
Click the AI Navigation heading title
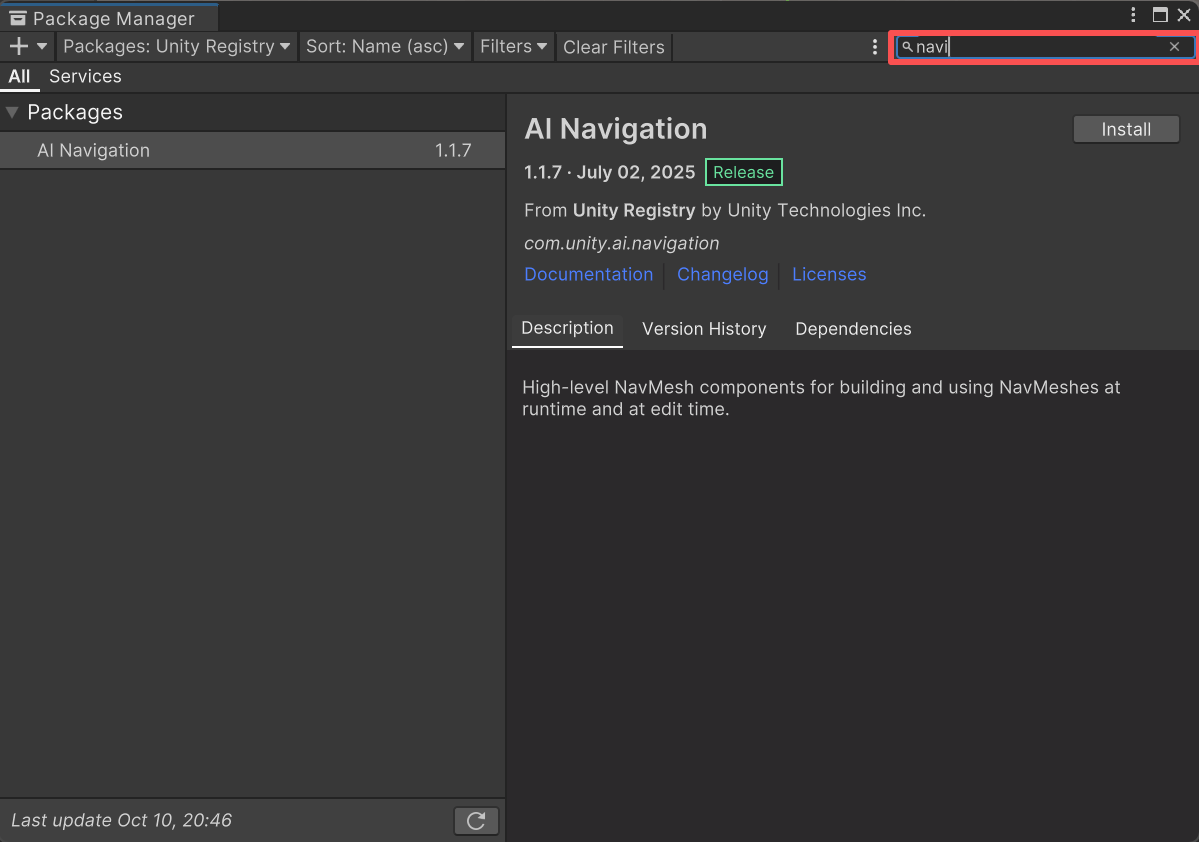(x=616, y=128)
